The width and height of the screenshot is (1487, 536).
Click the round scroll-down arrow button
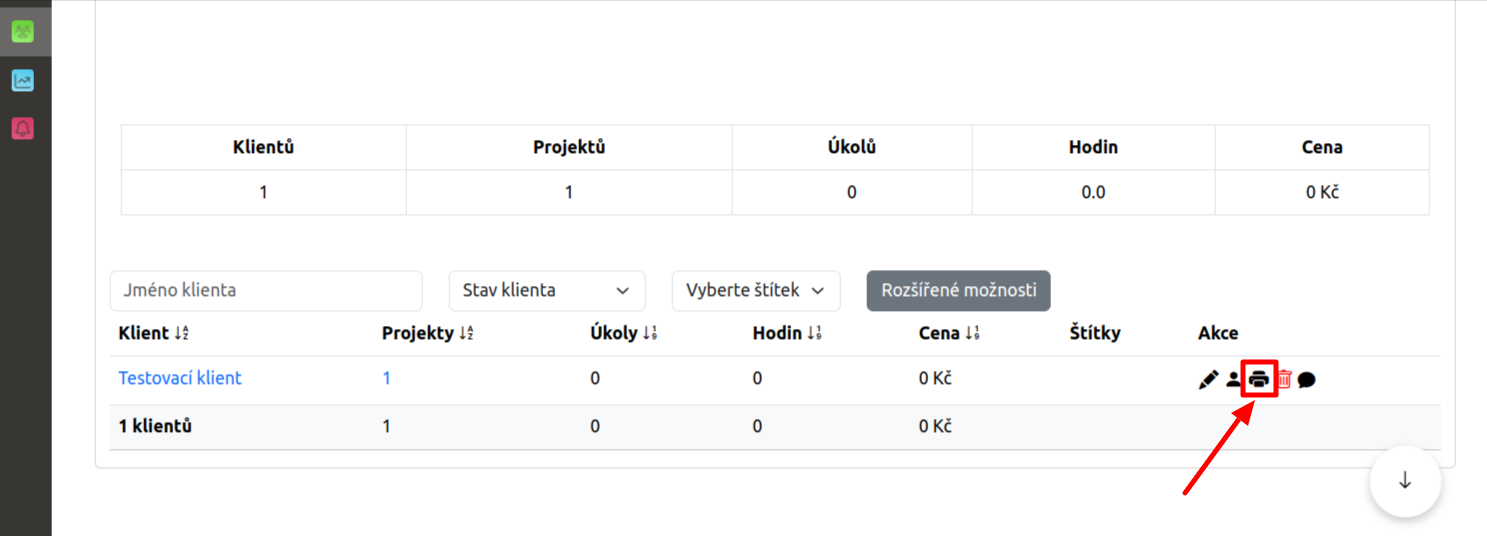[1405, 481]
